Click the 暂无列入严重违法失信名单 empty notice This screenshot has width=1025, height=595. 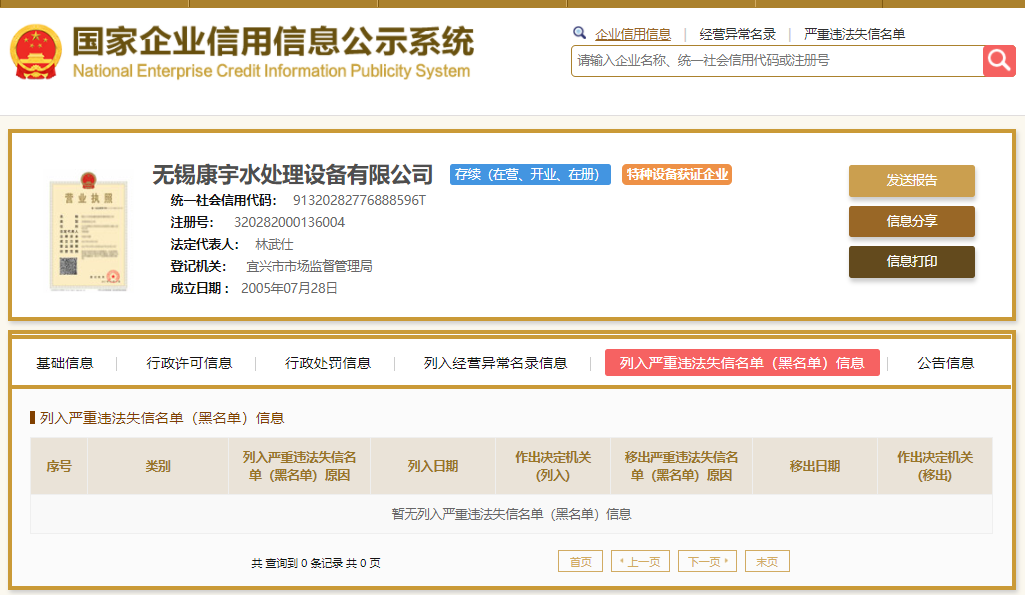click(511, 515)
